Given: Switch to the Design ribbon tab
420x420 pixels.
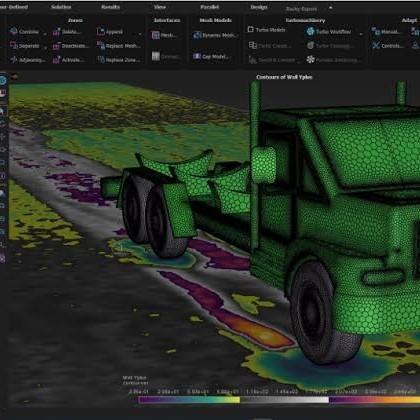Looking at the screenshot, I should click(x=259, y=7).
